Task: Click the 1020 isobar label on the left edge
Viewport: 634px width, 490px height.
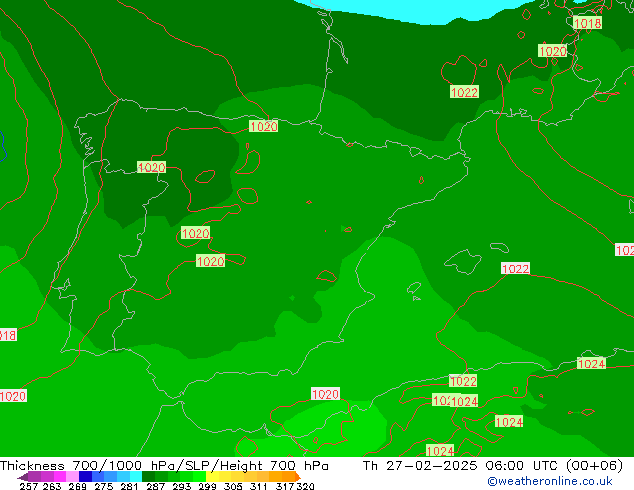Action: 13,396
